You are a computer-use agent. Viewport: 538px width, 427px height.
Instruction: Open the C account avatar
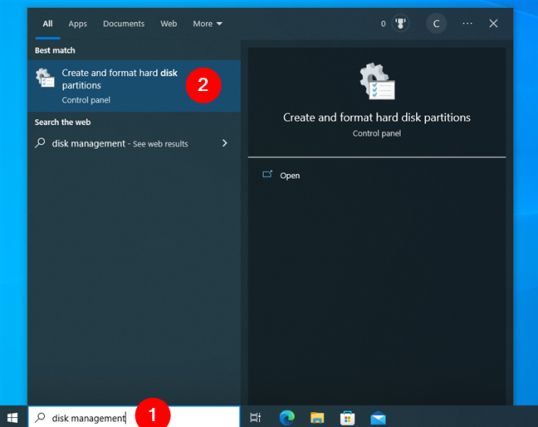point(436,24)
